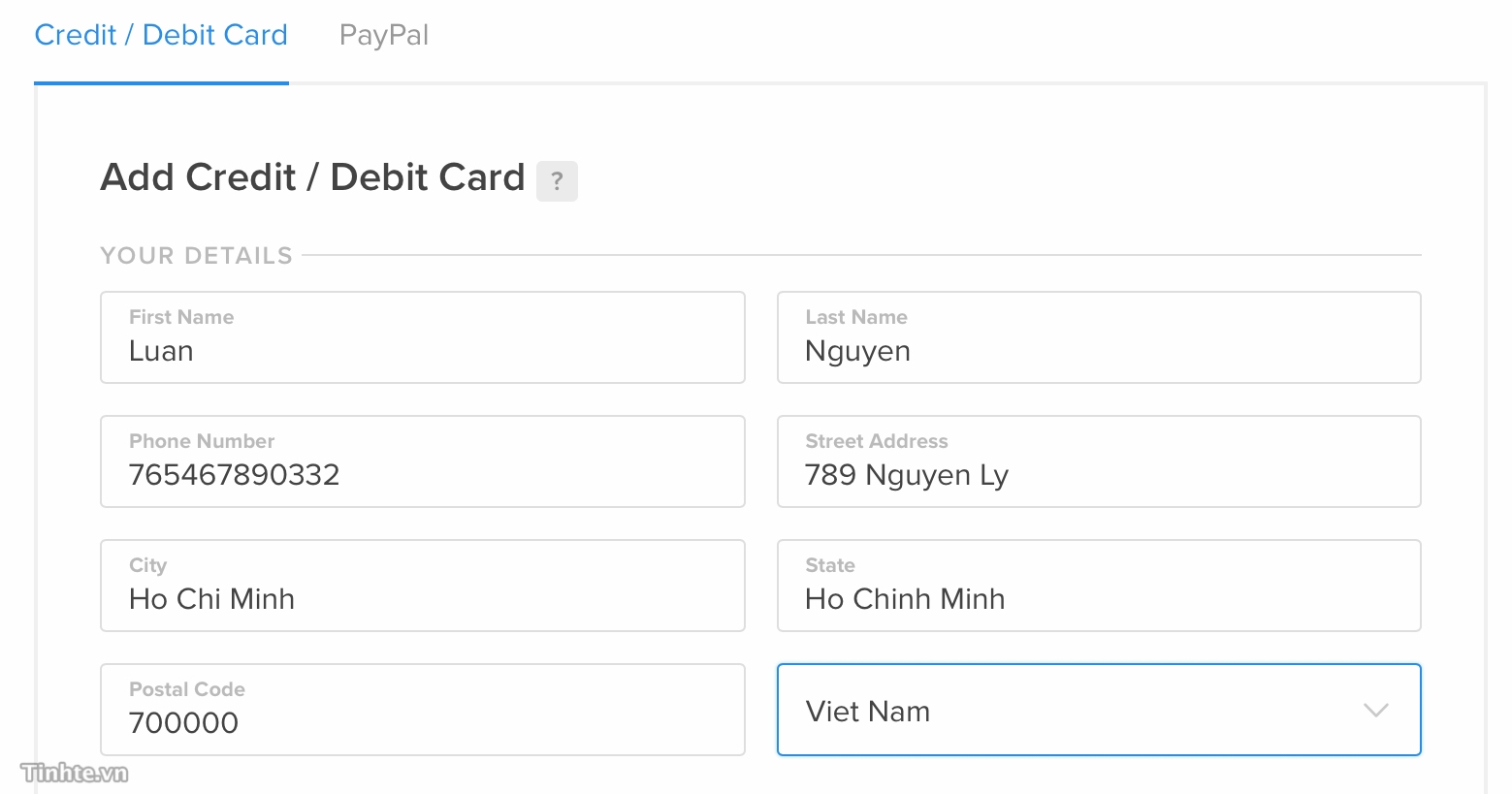Switch to the PayPal tab
This screenshot has width=1512, height=794.
coord(383,34)
